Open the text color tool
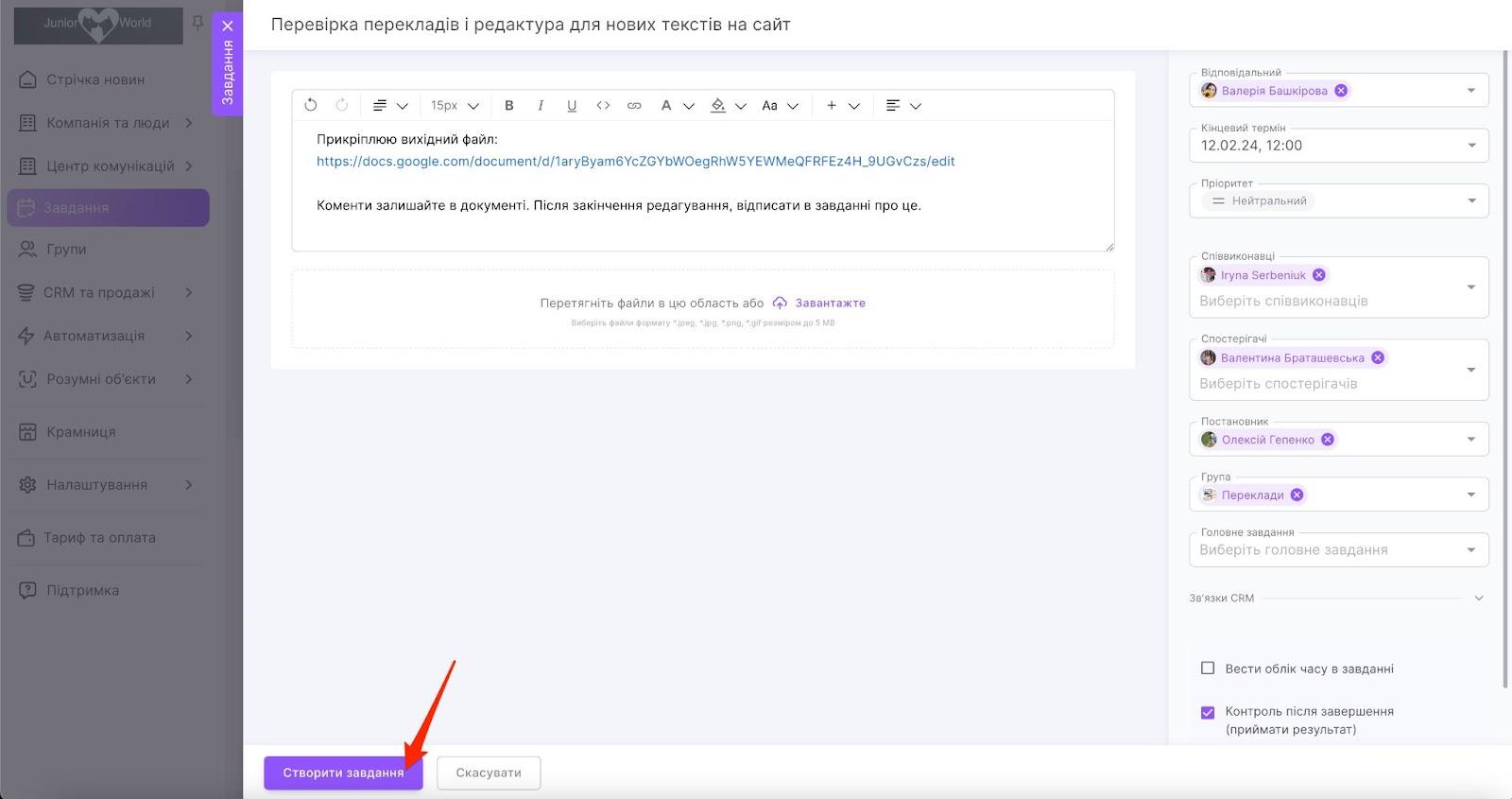 coord(677,106)
